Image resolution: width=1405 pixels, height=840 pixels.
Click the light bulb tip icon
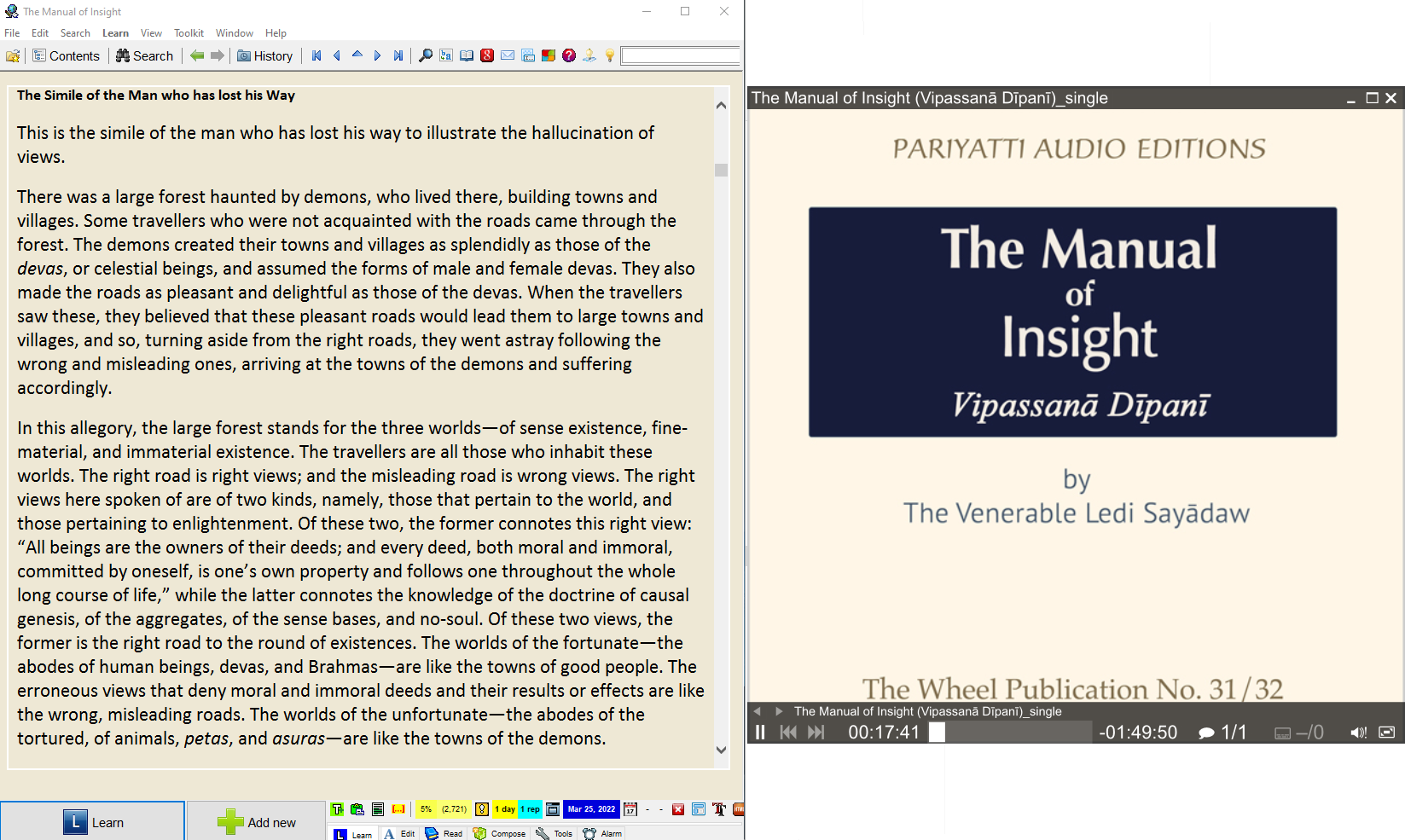click(610, 55)
